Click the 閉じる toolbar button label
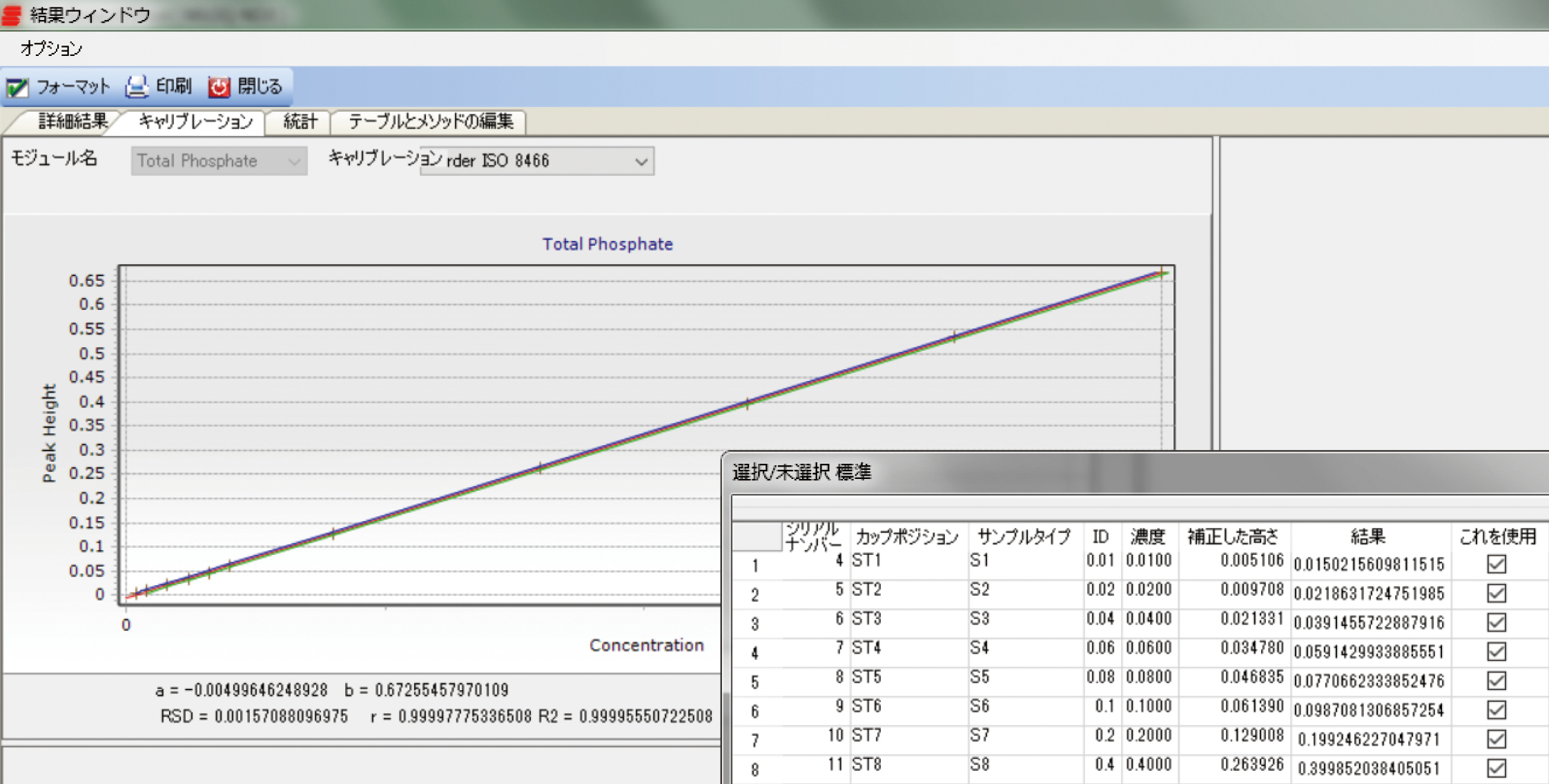1549x784 pixels. [x=260, y=86]
